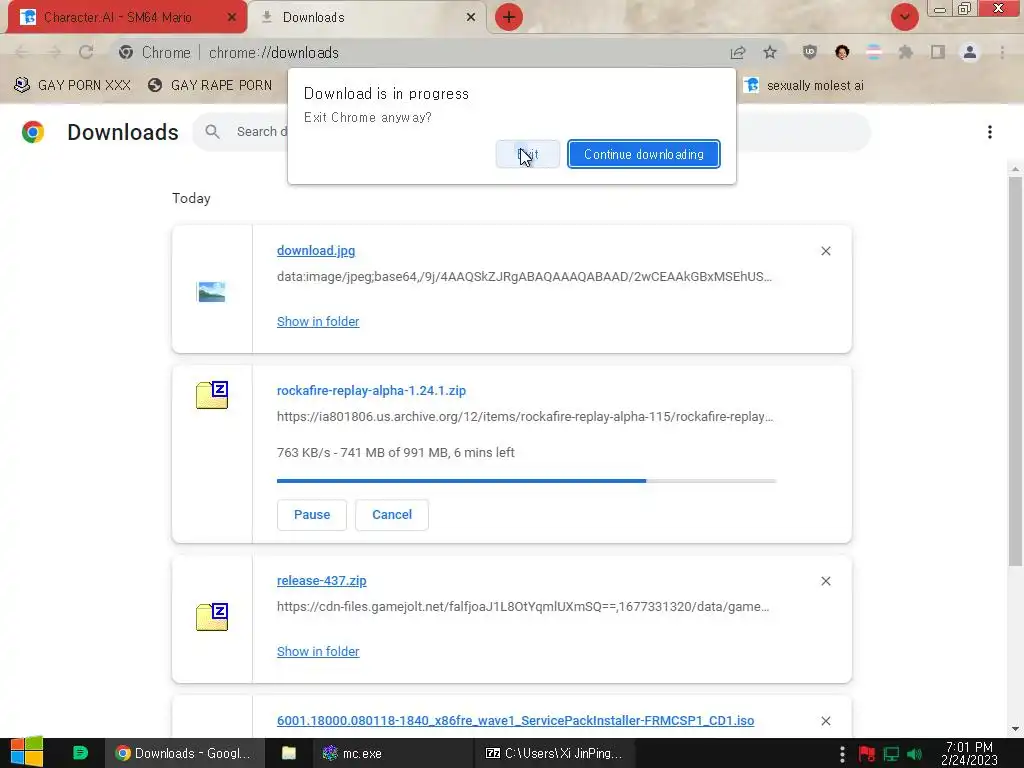Close the Character.AI tab

232,18
